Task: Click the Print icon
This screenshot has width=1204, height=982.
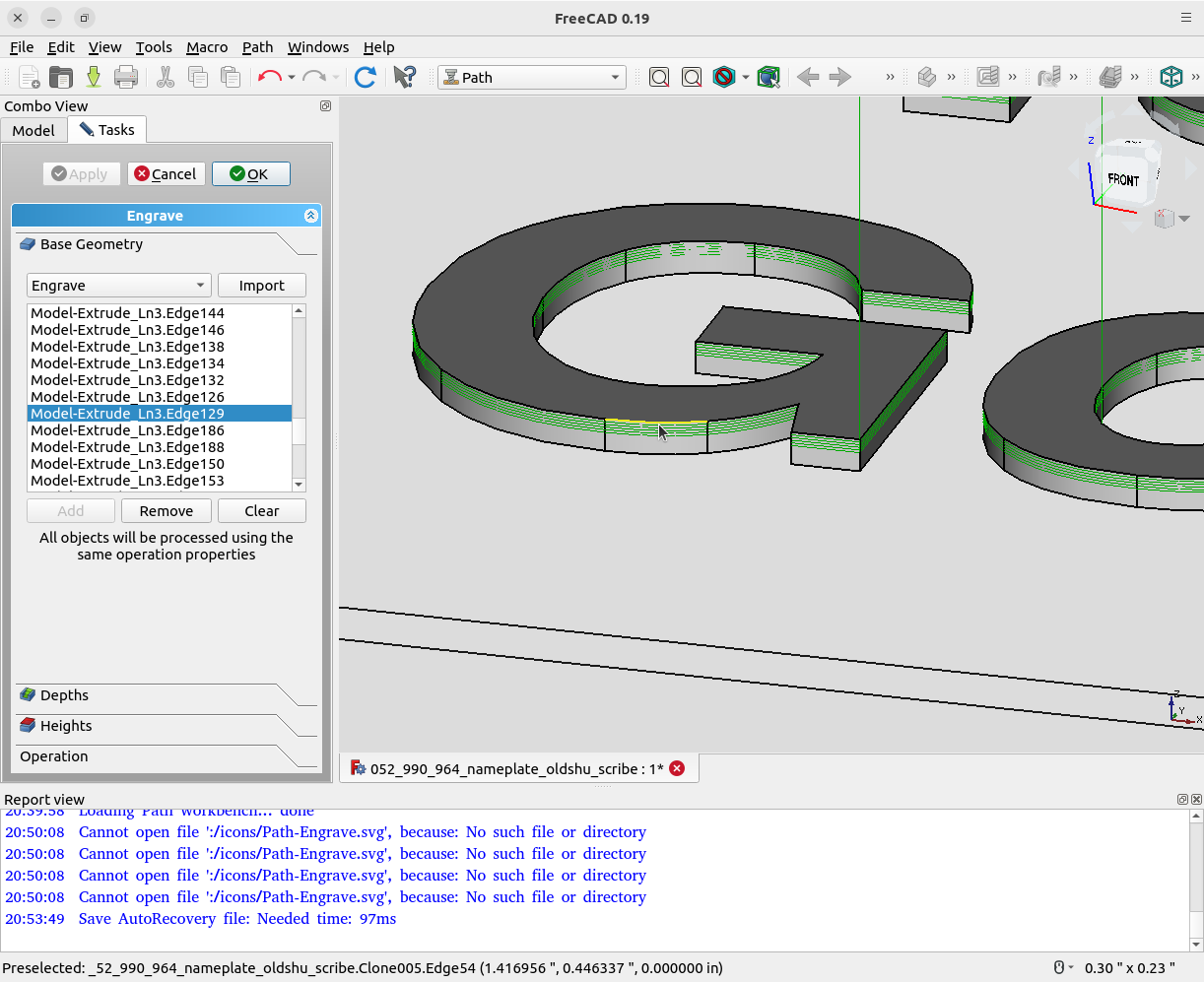Action: click(x=126, y=77)
